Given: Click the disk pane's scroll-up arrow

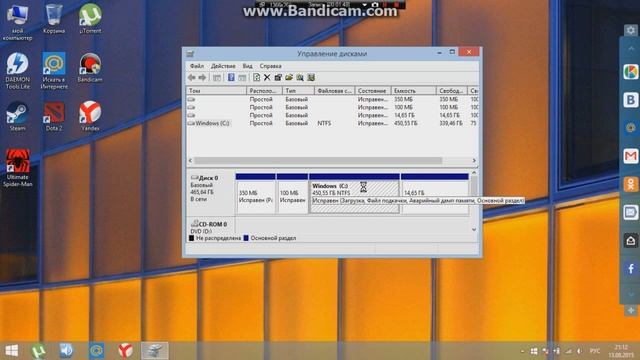Looking at the screenshot, I should point(474,173).
